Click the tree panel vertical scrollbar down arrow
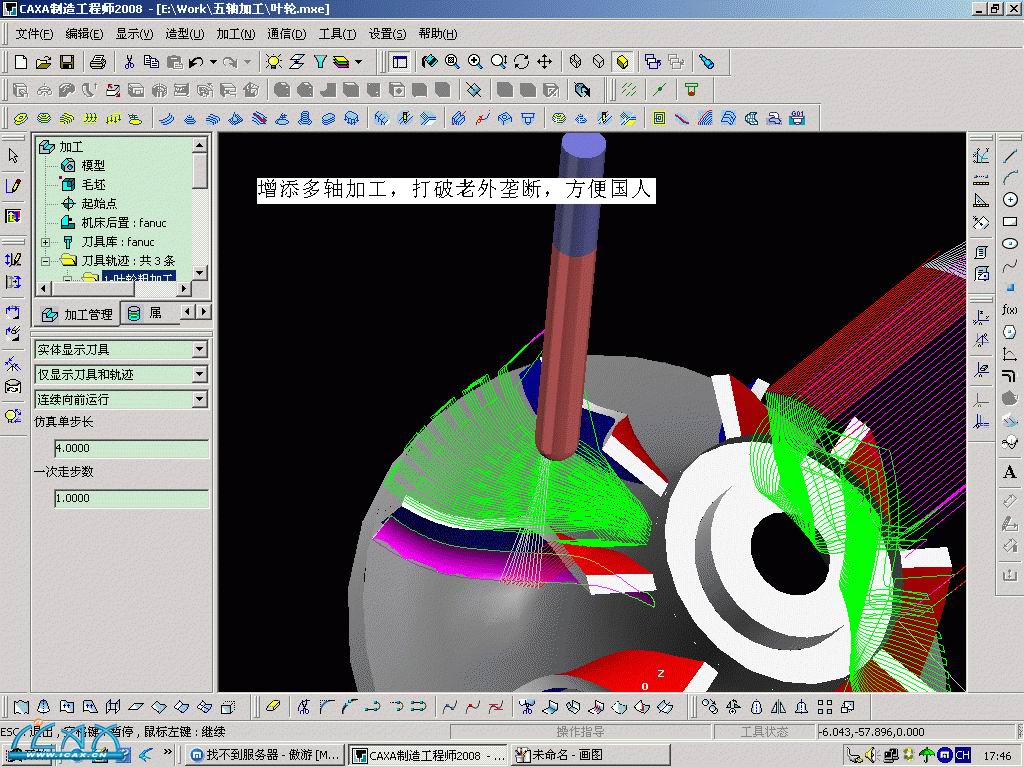The height and width of the screenshot is (768, 1024). pyautogui.click(x=200, y=272)
